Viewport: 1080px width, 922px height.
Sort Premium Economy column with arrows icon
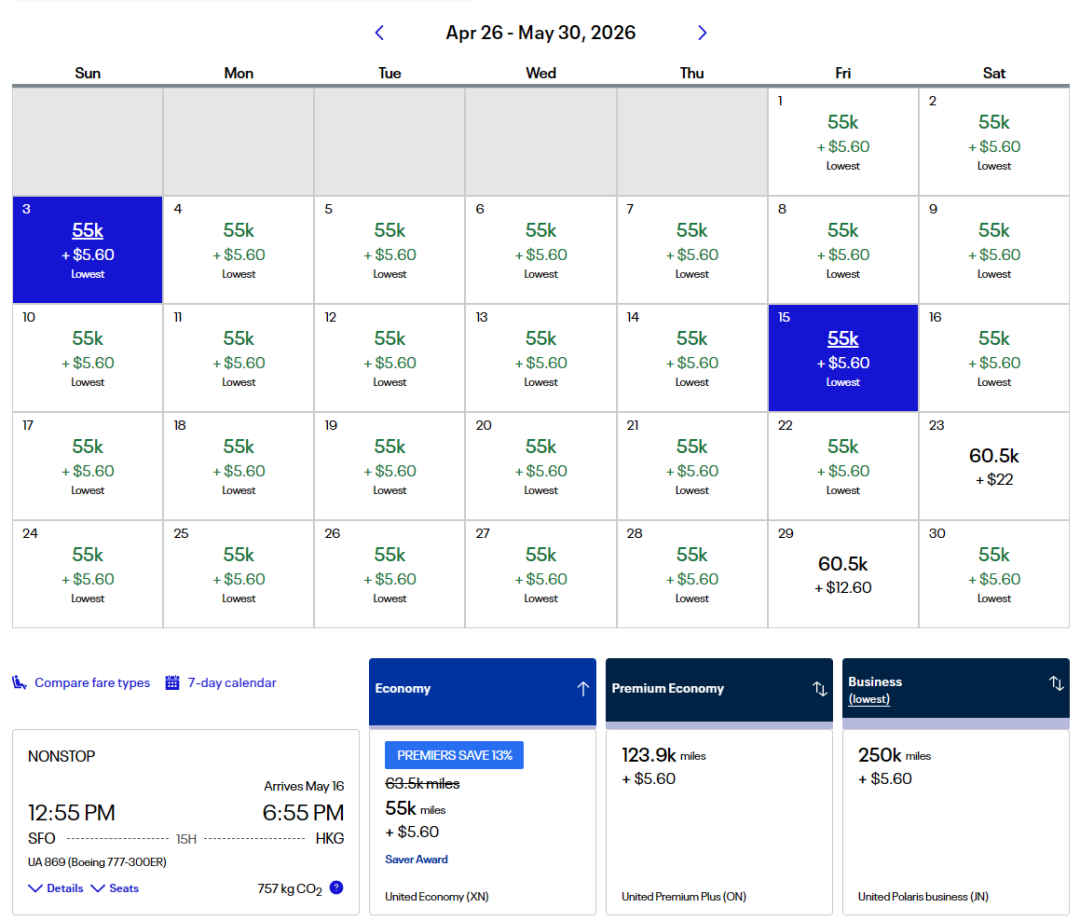tap(819, 688)
